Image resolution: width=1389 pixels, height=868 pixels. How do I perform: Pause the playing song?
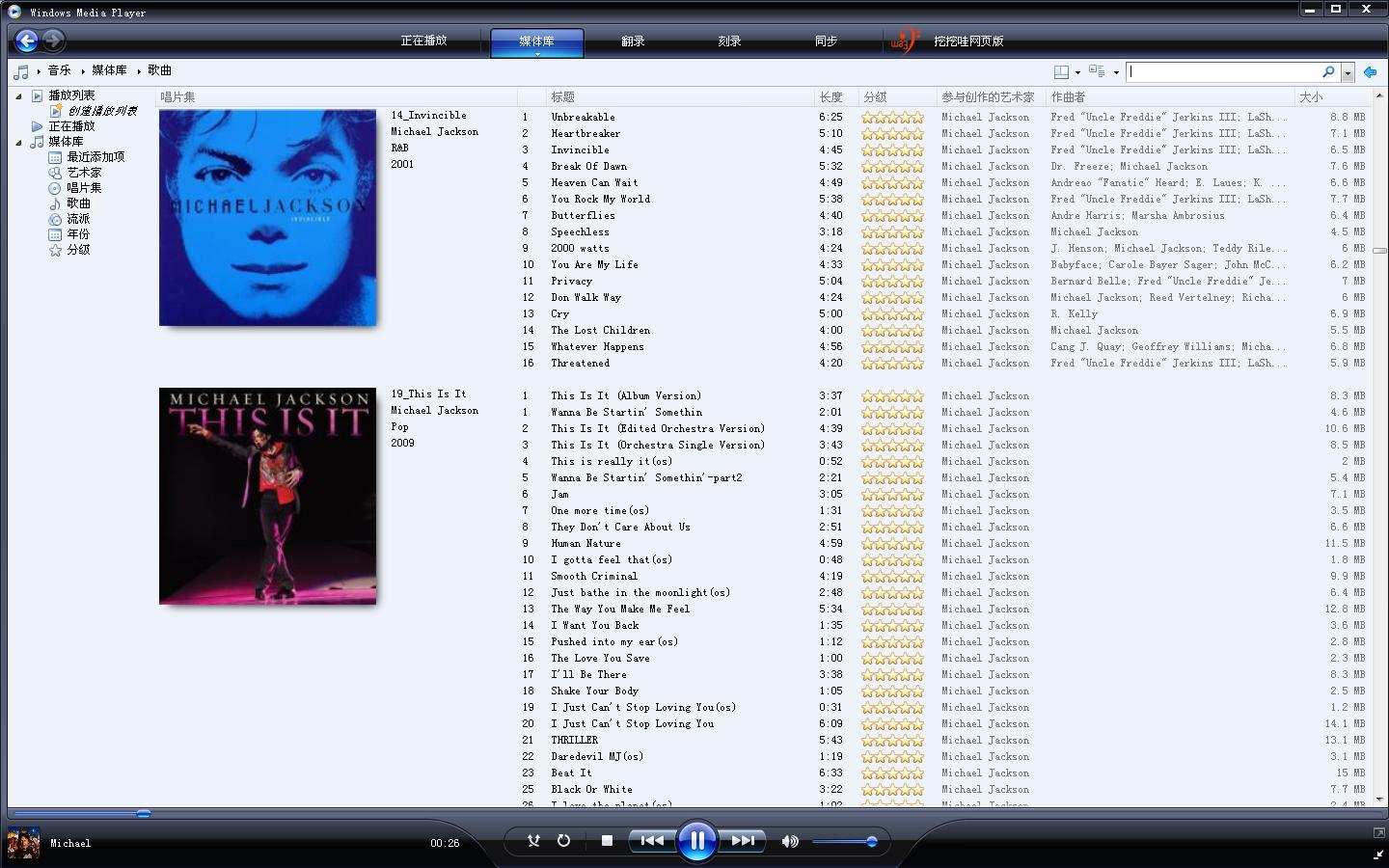click(696, 841)
